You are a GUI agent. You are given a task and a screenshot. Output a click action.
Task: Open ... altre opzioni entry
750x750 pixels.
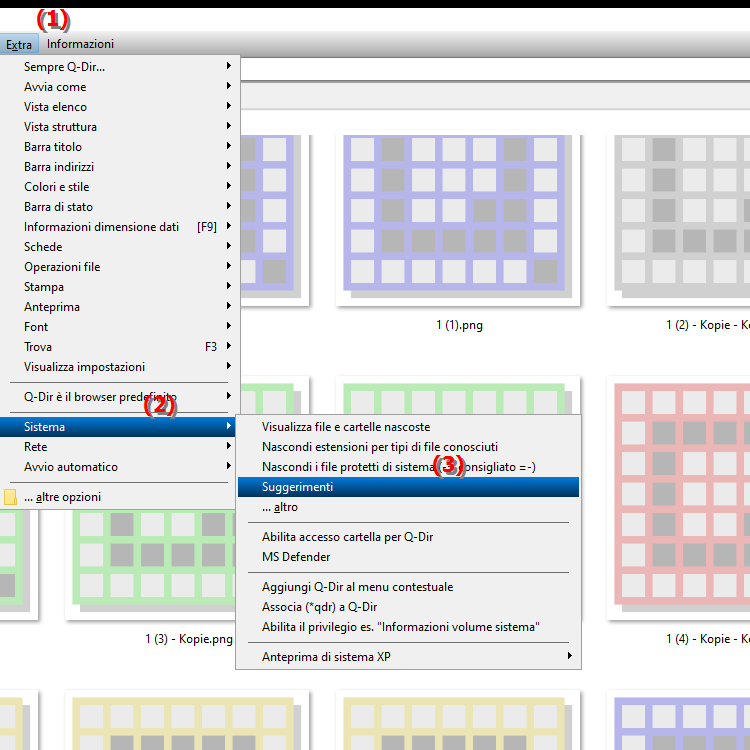click(x=120, y=497)
